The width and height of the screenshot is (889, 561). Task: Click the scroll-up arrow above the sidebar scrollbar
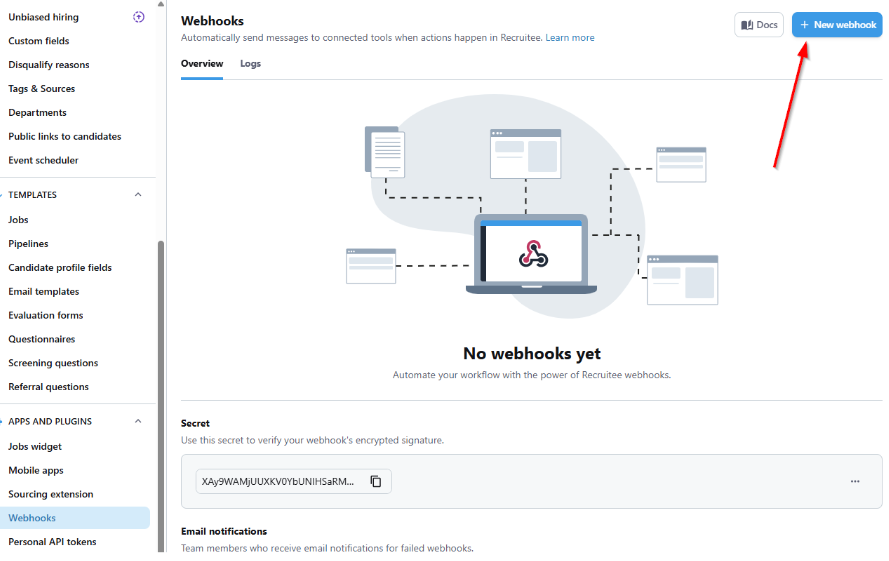[161, 4]
